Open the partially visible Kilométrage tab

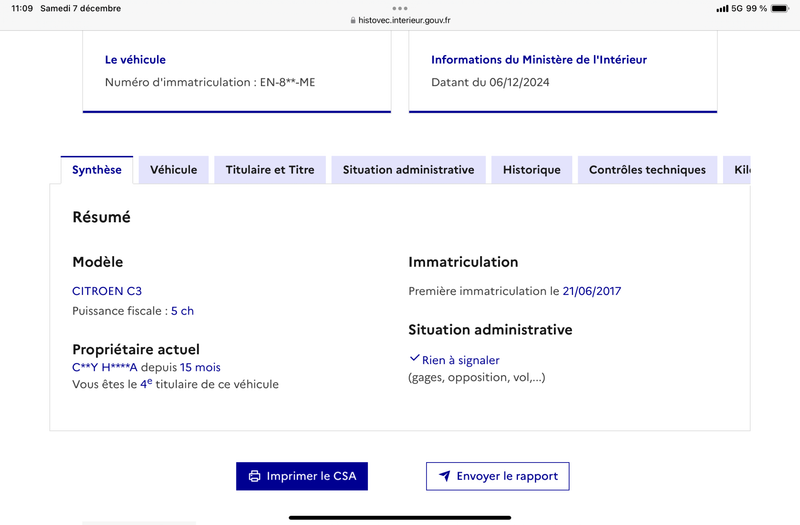(x=737, y=170)
